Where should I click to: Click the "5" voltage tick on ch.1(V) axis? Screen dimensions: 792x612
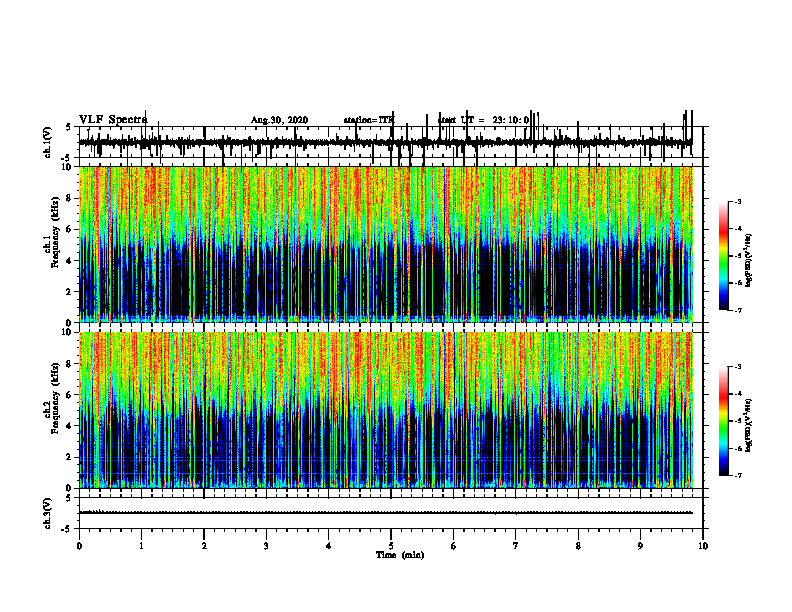(x=69, y=127)
